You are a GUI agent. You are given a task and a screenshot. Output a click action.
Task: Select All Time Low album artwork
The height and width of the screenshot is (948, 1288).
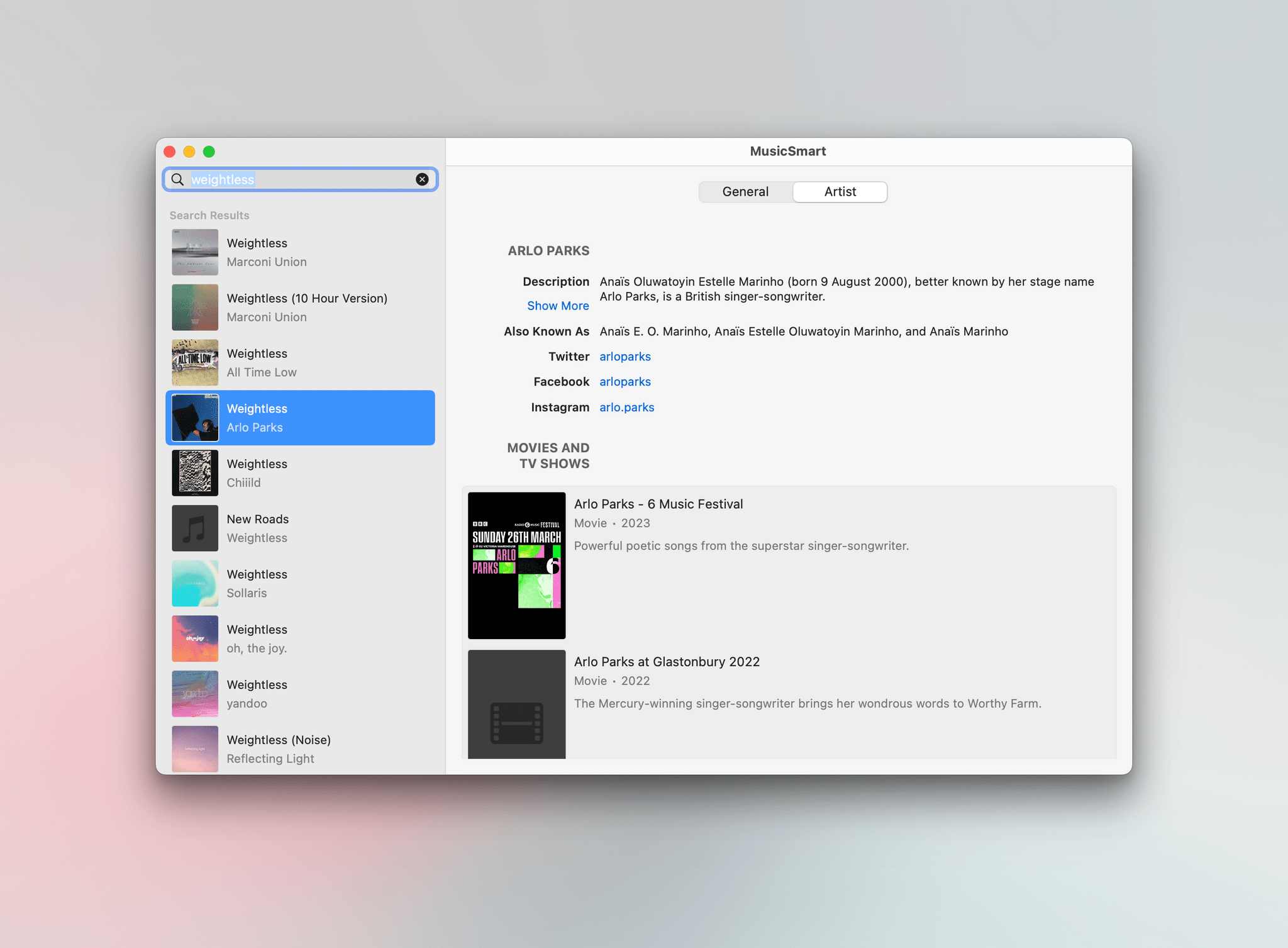click(195, 363)
